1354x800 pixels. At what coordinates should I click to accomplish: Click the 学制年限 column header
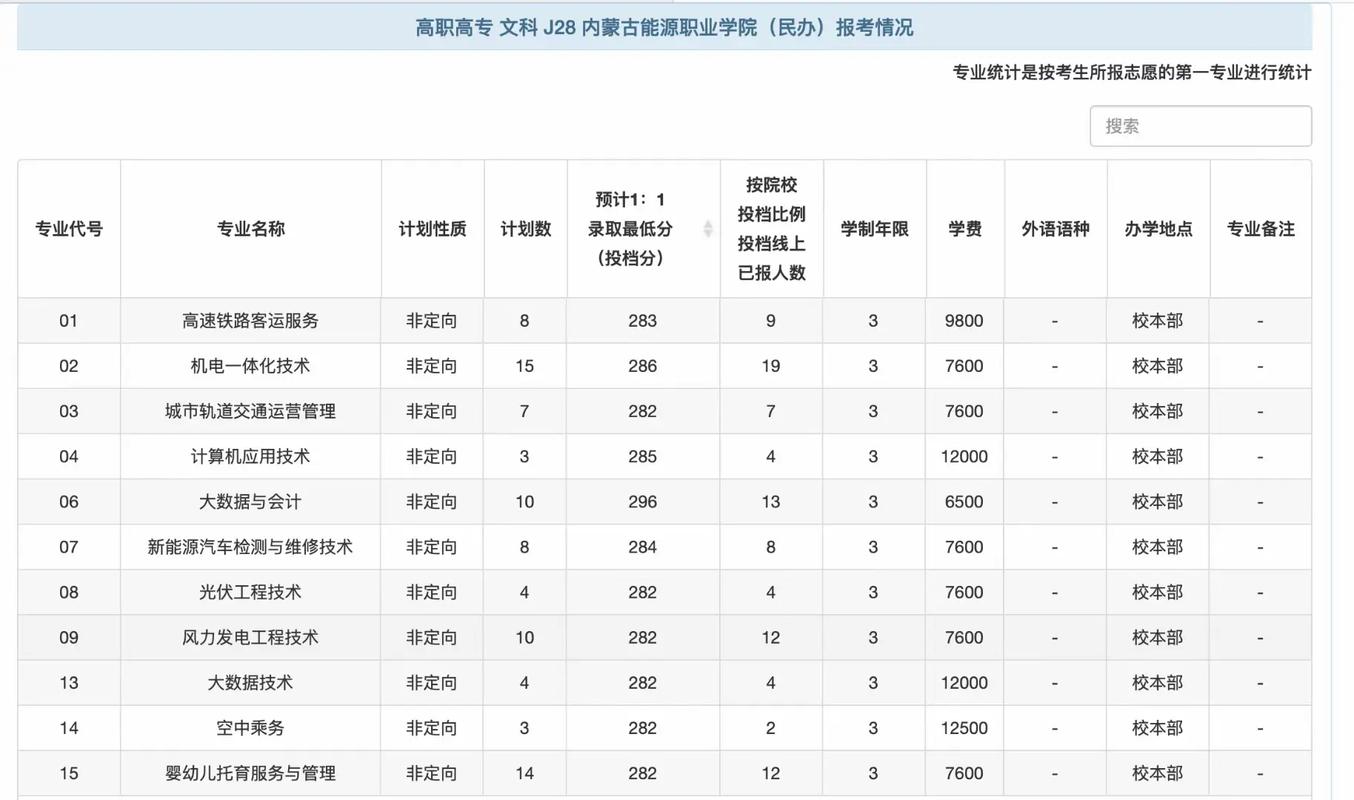click(875, 229)
